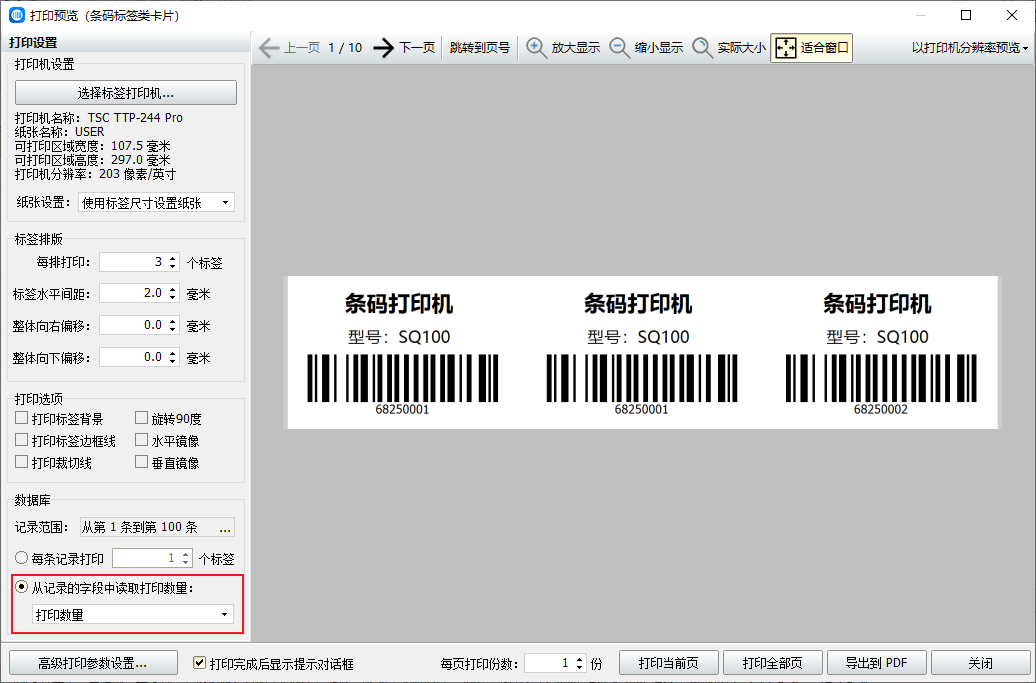Increase labels per row spinner up
Image resolution: width=1036 pixels, height=683 pixels.
click(x=172, y=258)
